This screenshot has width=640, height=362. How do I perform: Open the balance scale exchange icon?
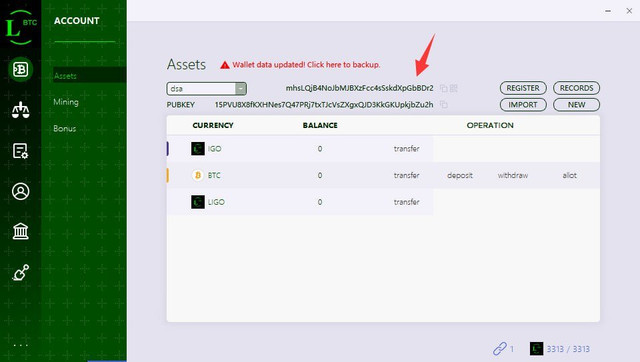click(20, 110)
